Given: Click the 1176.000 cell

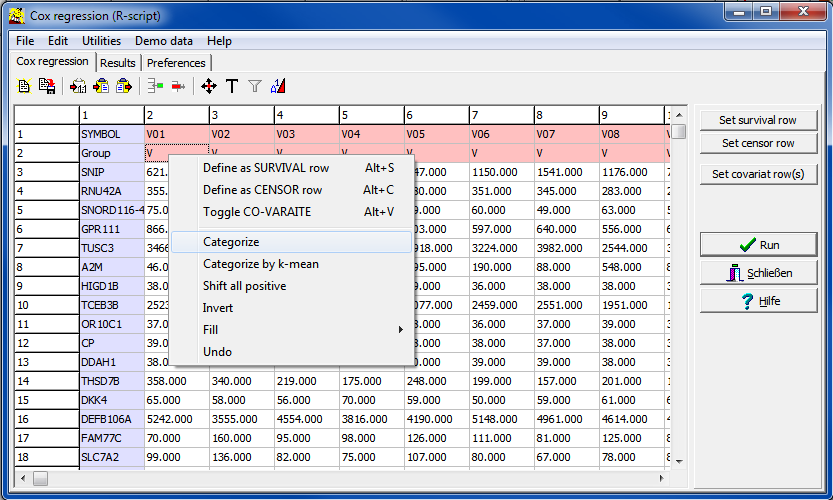Looking at the screenshot, I should [x=632, y=172].
